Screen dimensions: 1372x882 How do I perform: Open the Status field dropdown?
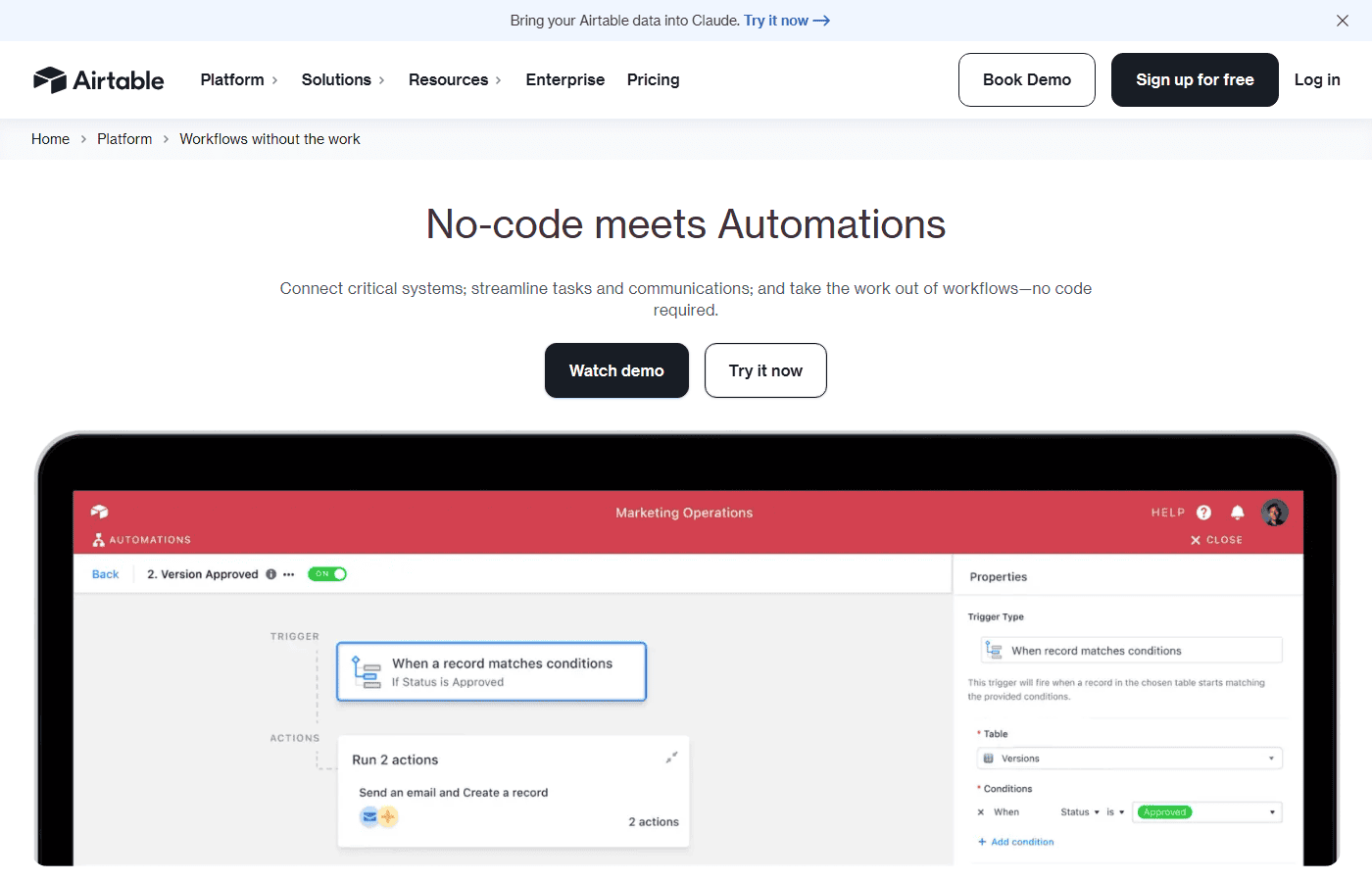click(x=1080, y=812)
